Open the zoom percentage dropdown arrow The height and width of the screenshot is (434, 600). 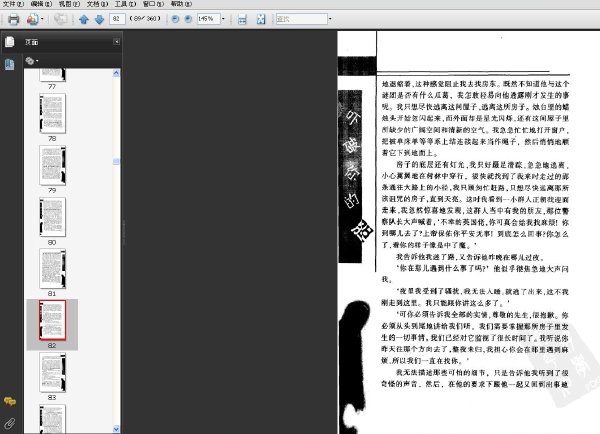click(223, 19)
